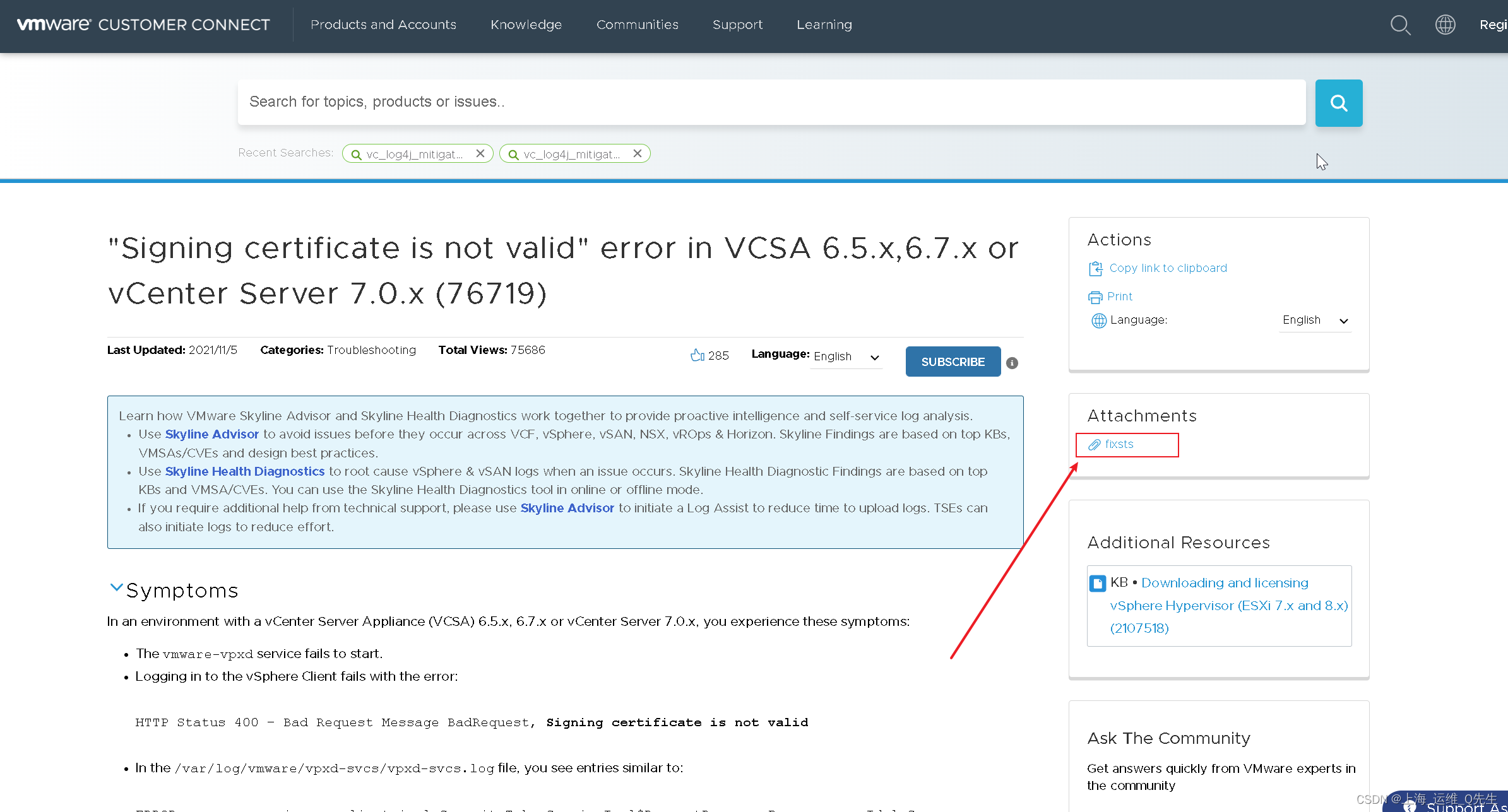
Task: Follow the Skyline Health Diagnostics link
Action: point(244,471)
